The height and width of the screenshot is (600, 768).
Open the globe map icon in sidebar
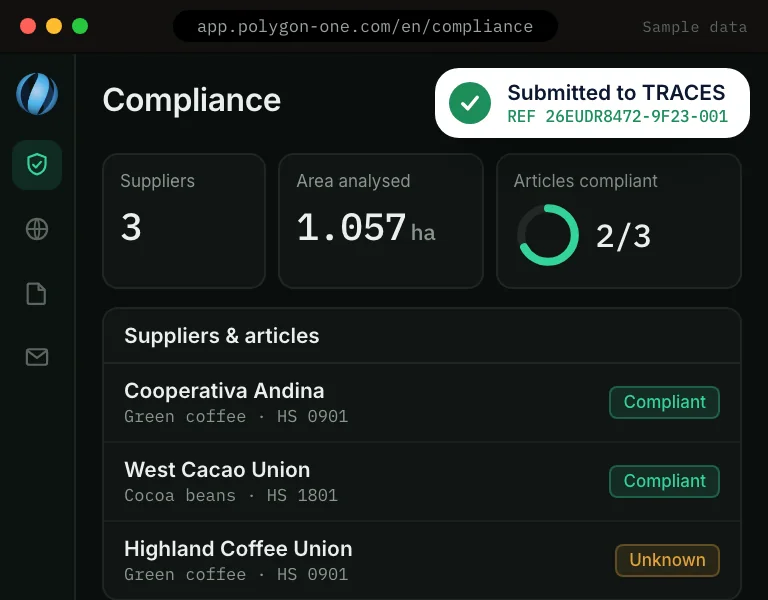click(x=37, y=229)
